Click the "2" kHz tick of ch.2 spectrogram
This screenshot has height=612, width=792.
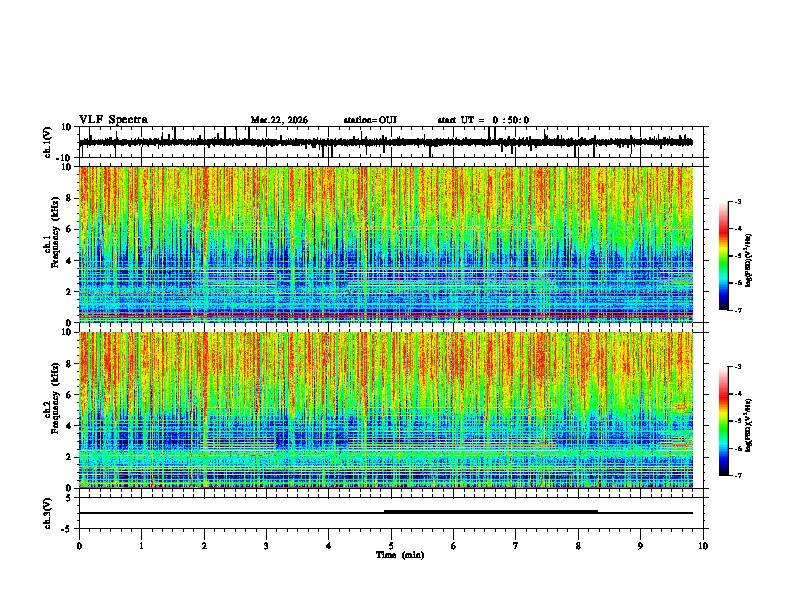pyautogui.click(x=69, y=457)
